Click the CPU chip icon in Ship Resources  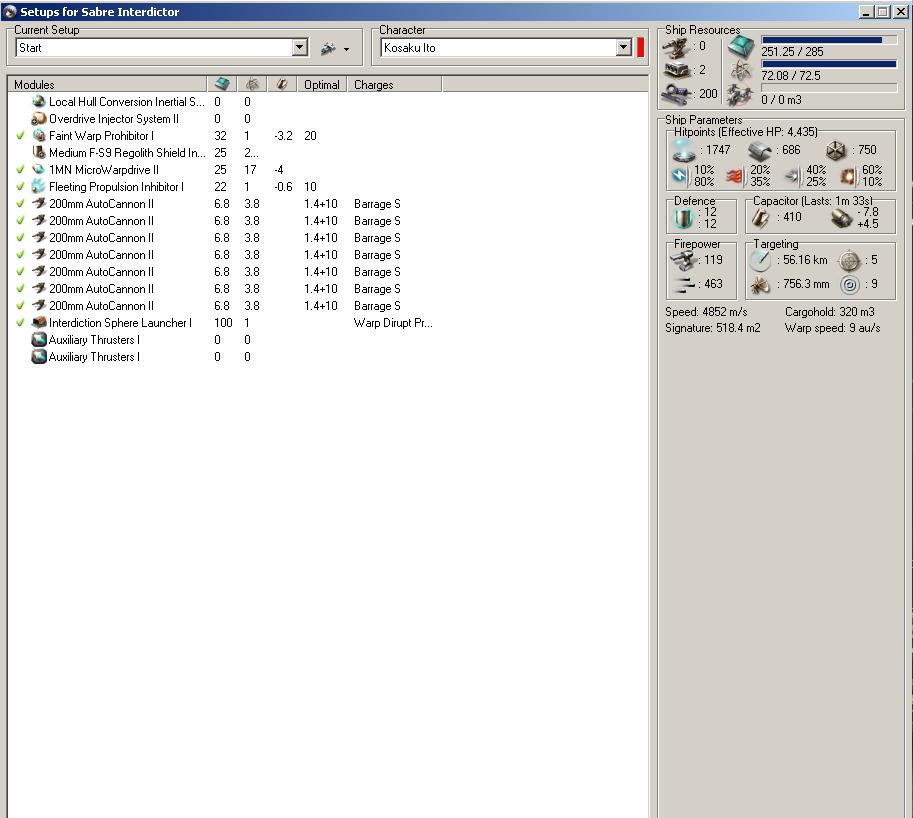point(741,46)
